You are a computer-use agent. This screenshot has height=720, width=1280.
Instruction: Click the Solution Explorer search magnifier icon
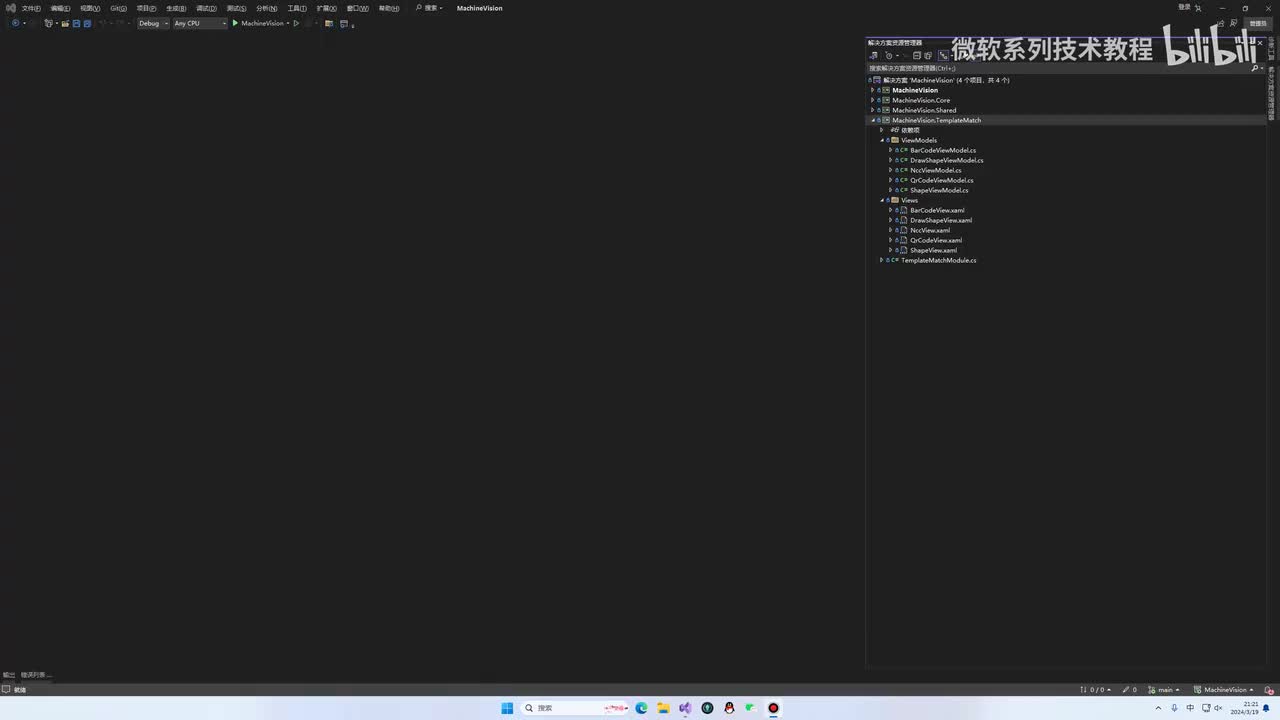[1255, 68]
